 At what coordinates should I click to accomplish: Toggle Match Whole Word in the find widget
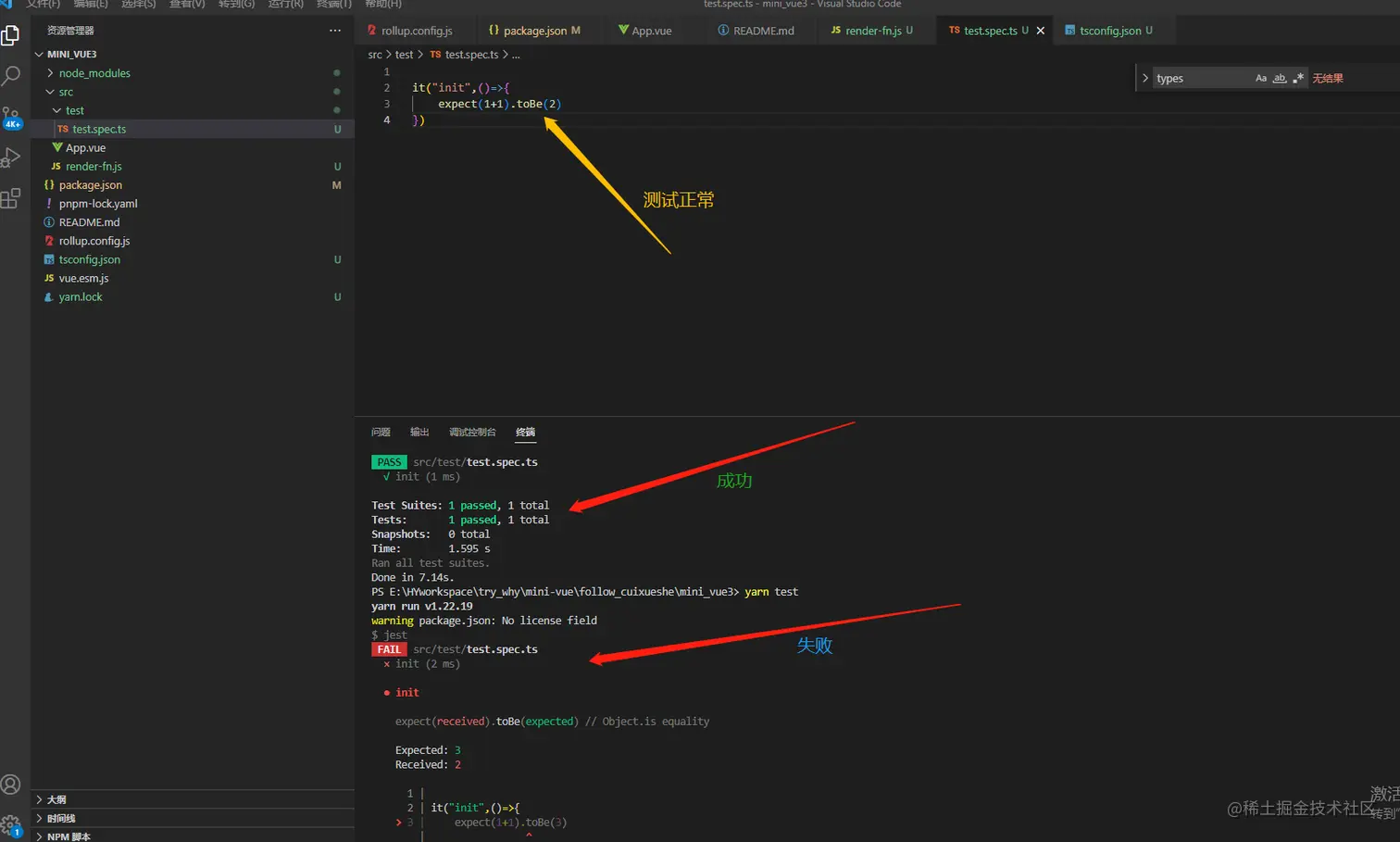pos(1280,78)
